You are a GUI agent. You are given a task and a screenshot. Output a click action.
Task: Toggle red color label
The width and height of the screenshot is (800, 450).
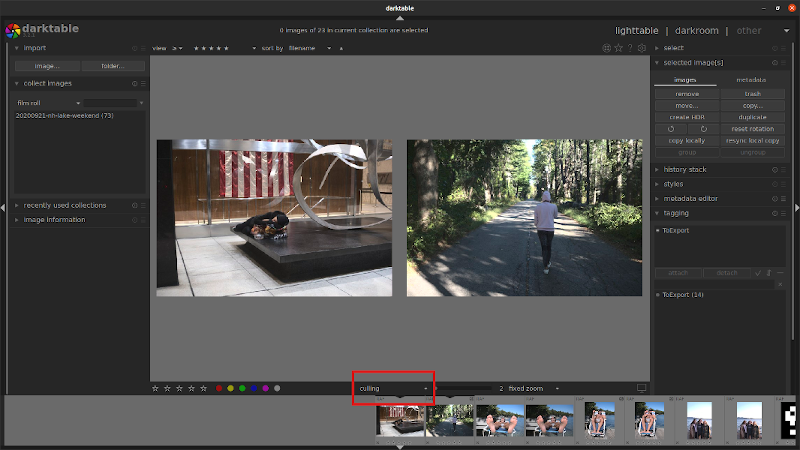coord(219,388)
